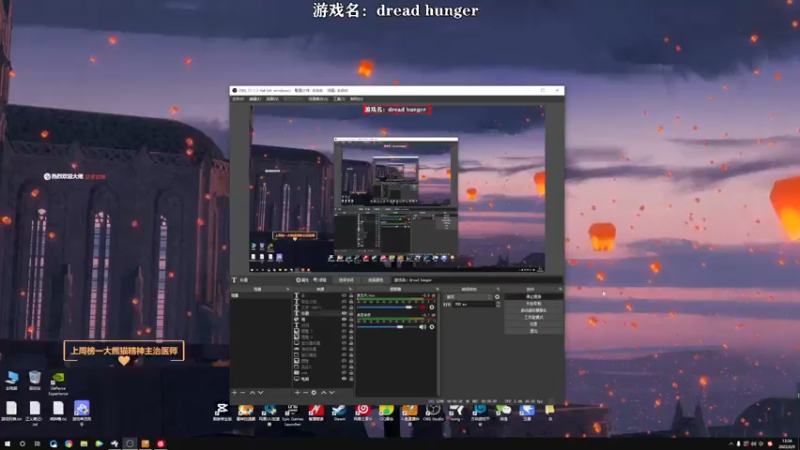Toggle visibility of the selected text source row
800x450 pixels.
point(343,313)
